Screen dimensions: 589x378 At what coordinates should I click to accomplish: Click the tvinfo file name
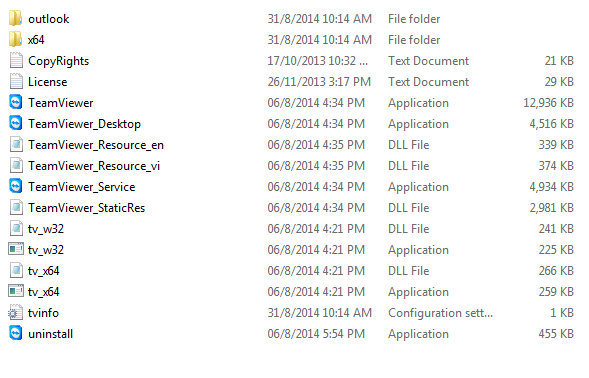pyautogui.click(x=43, y=313)
